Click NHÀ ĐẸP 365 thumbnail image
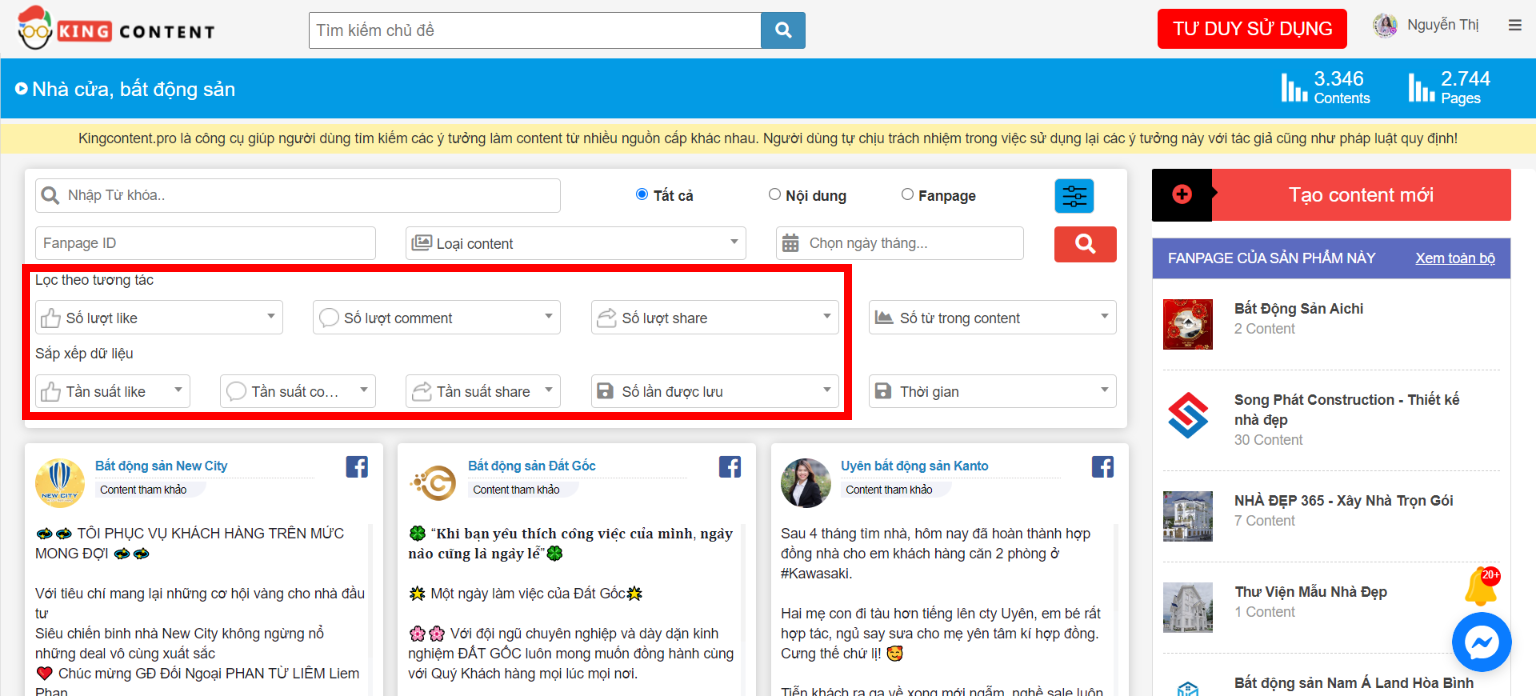1536x696 pixels. tap(1188, 516)
